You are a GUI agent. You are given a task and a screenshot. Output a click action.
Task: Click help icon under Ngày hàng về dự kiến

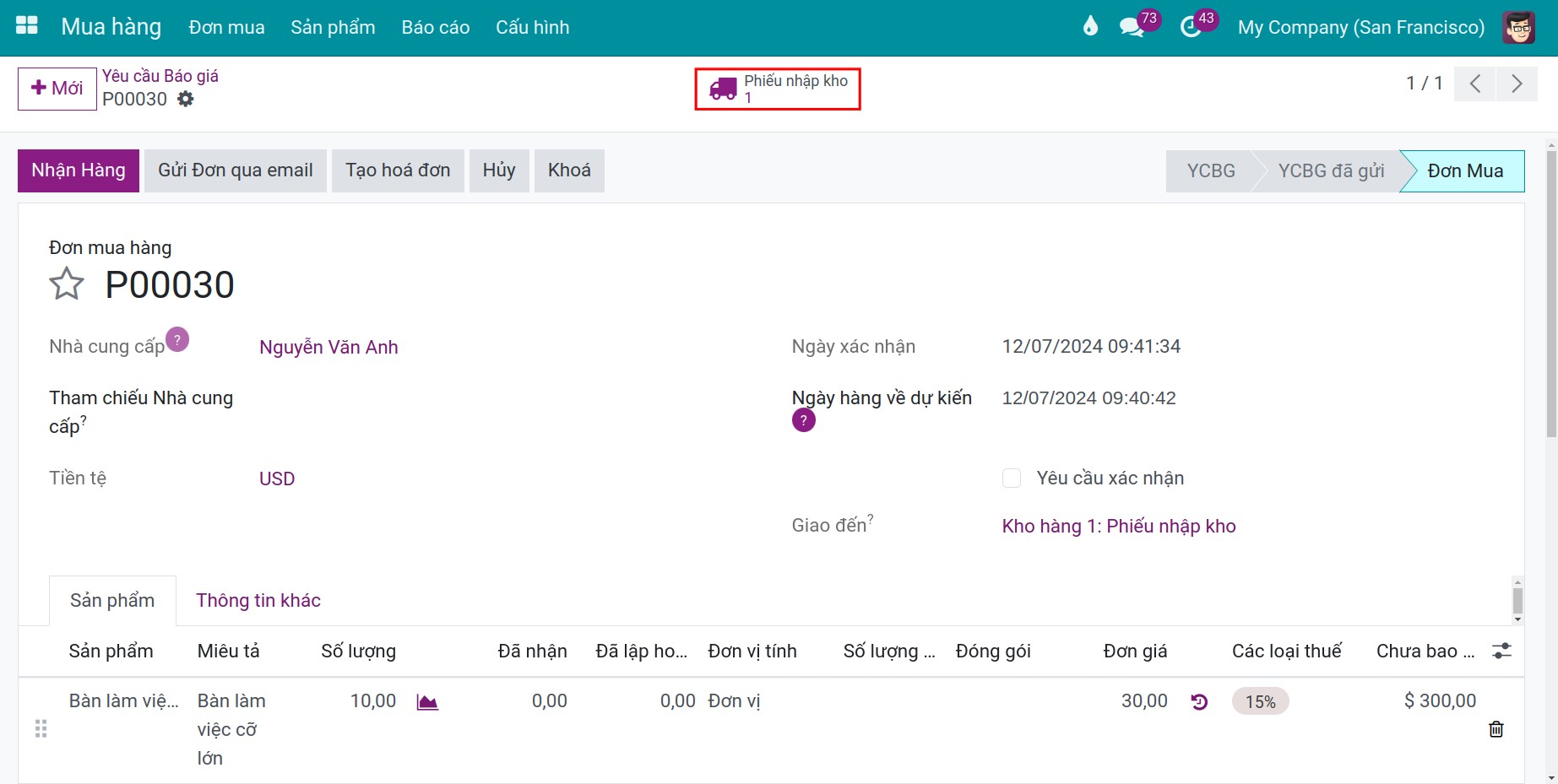click(x=804, y=420)
